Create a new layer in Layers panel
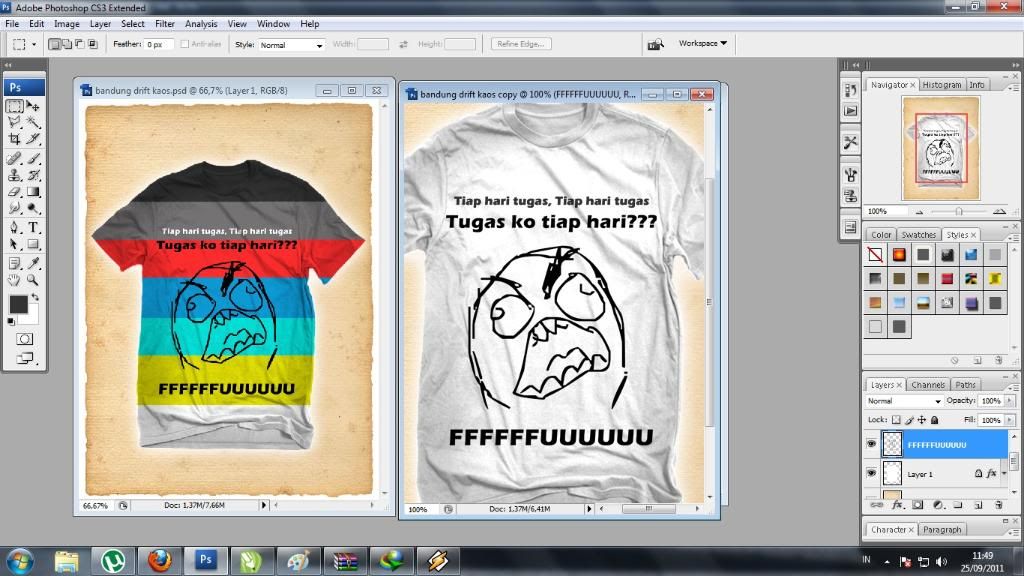The width and height of the screenshot is (1024, 576). [978, 505]
